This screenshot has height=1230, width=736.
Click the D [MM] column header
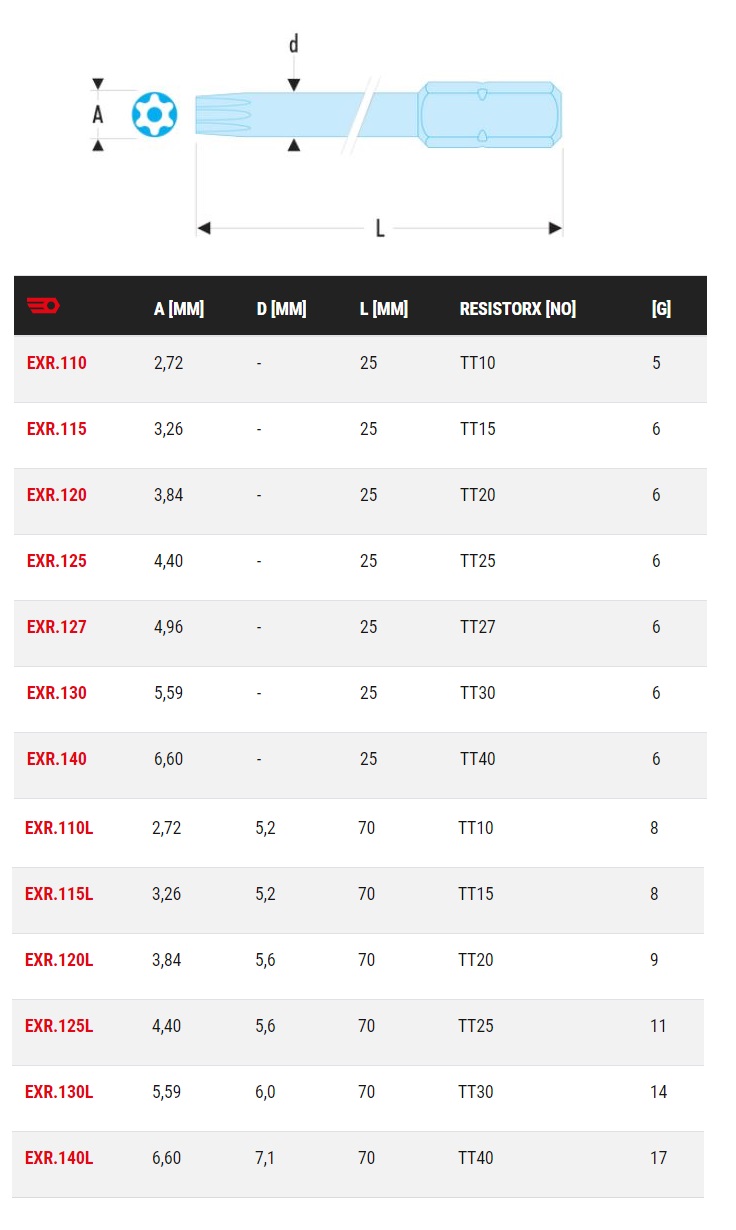click(x=281, y=309)
